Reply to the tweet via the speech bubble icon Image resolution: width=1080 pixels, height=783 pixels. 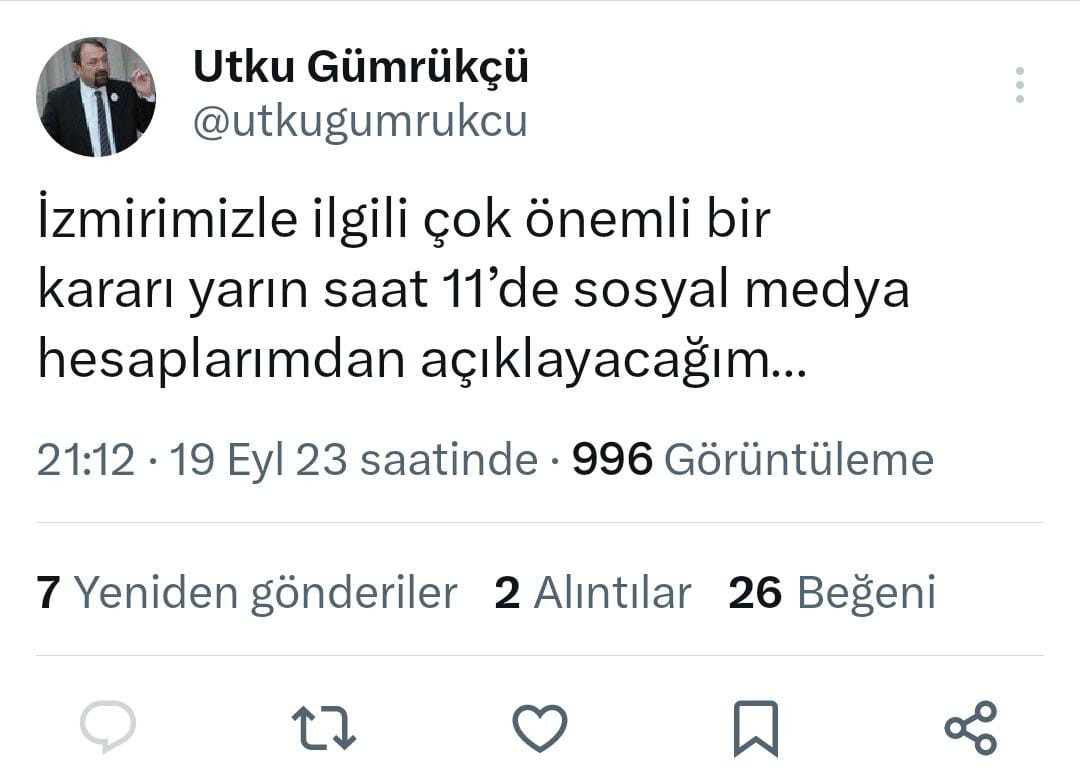pos(107,727)
